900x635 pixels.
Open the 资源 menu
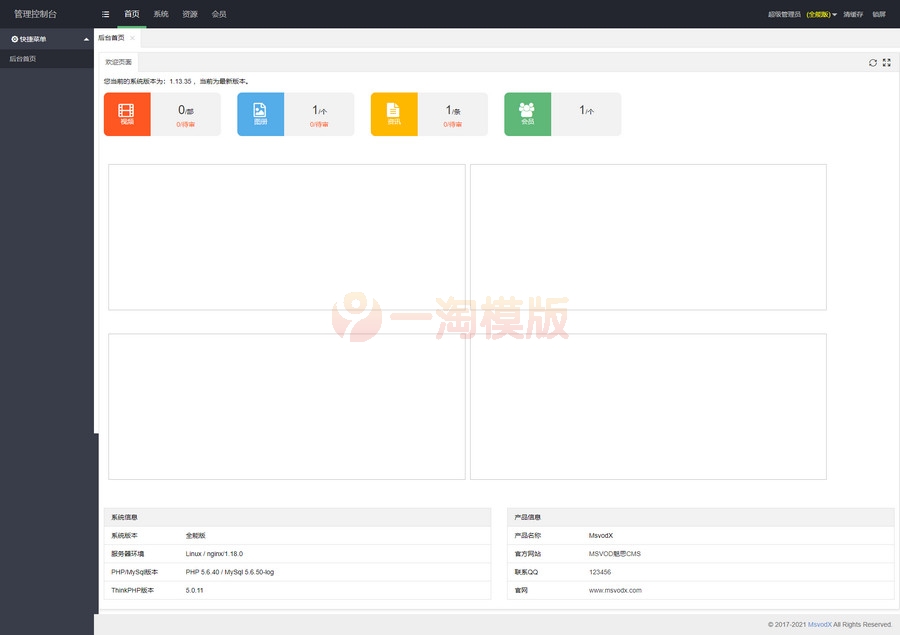190,14
